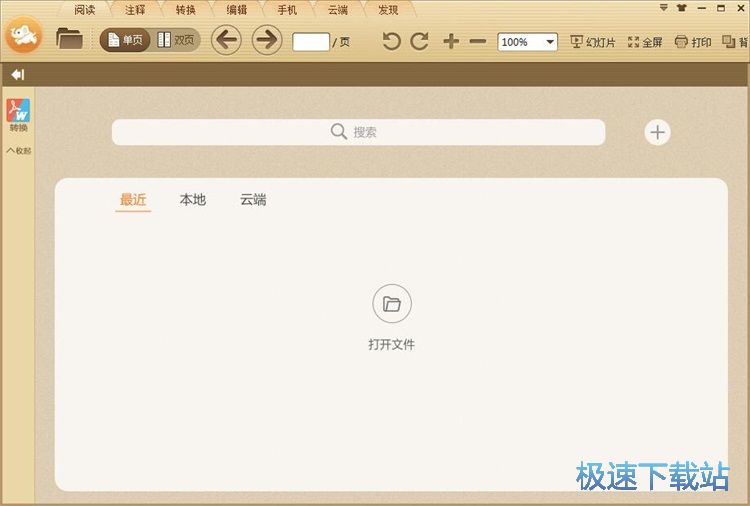
Task: Select the 云端 cloud files tab in panel
Action: coord(253,199)
